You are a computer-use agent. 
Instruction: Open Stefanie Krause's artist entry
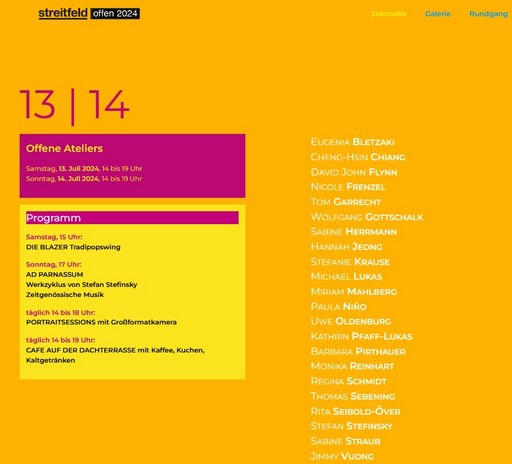tap(350, 262)
